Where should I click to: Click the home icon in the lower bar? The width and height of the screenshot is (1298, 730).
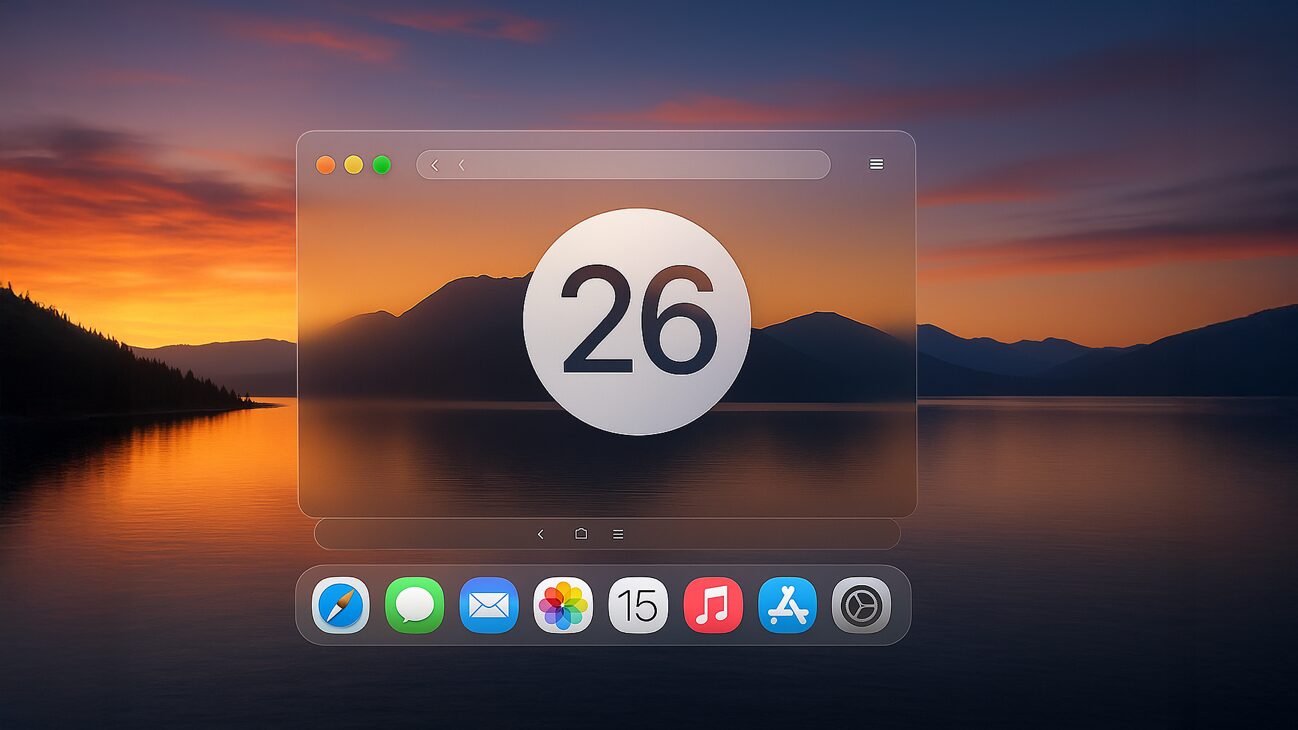pyautogui.click(x=581, y=534)
